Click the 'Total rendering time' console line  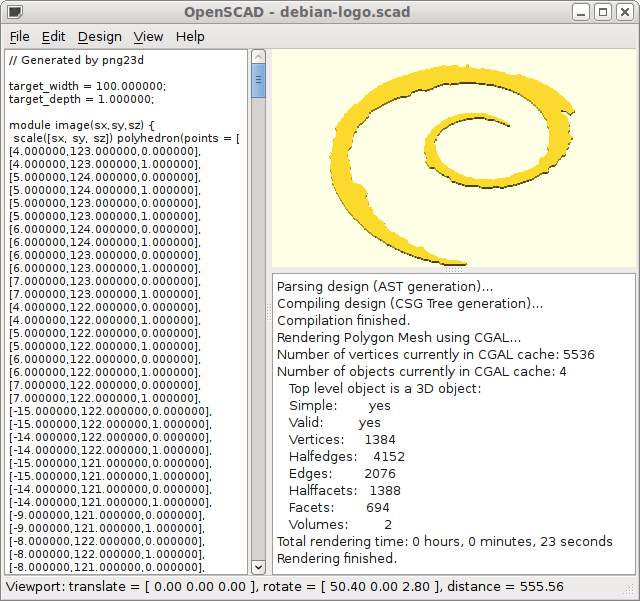pyautogui.click(x=444, y=542)
